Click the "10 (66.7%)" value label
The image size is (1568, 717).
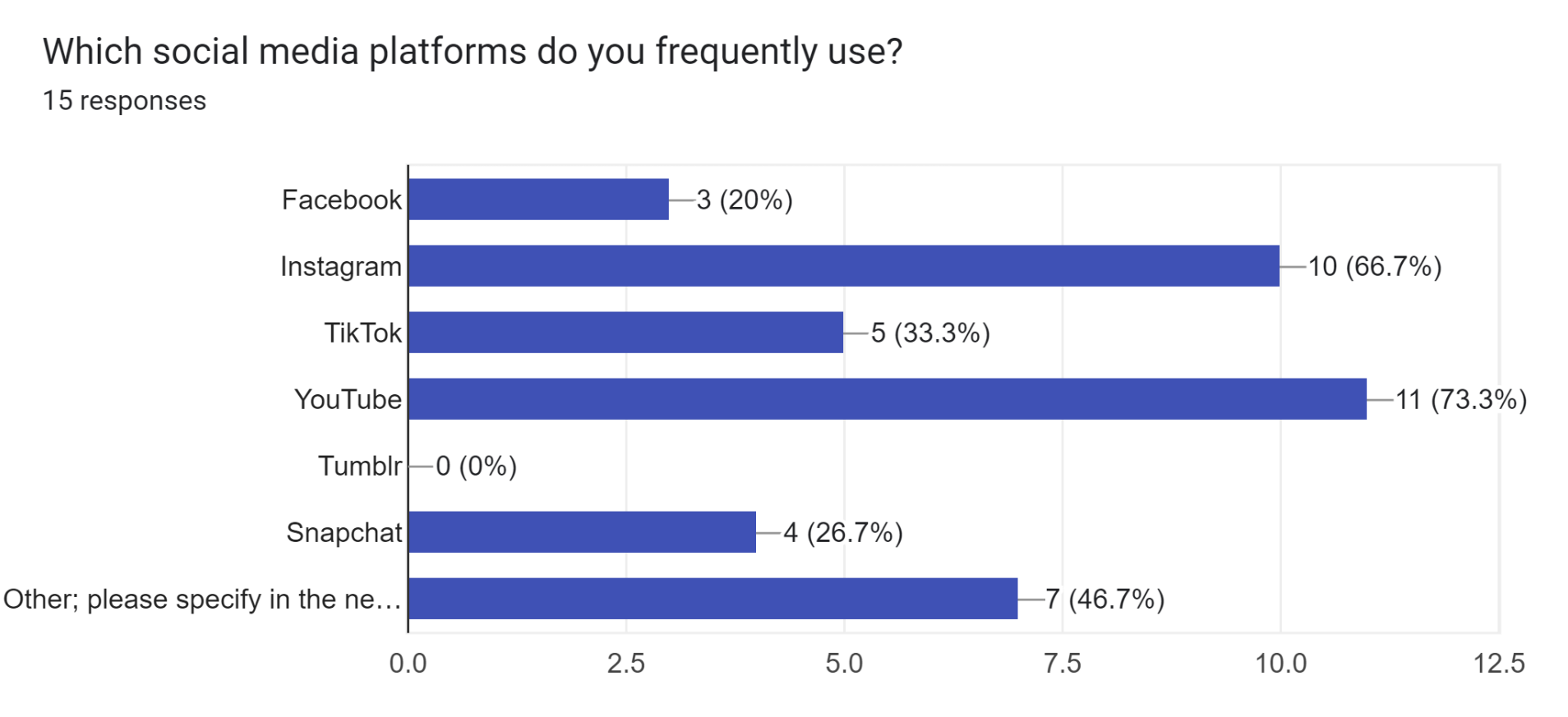[1375, 266]
